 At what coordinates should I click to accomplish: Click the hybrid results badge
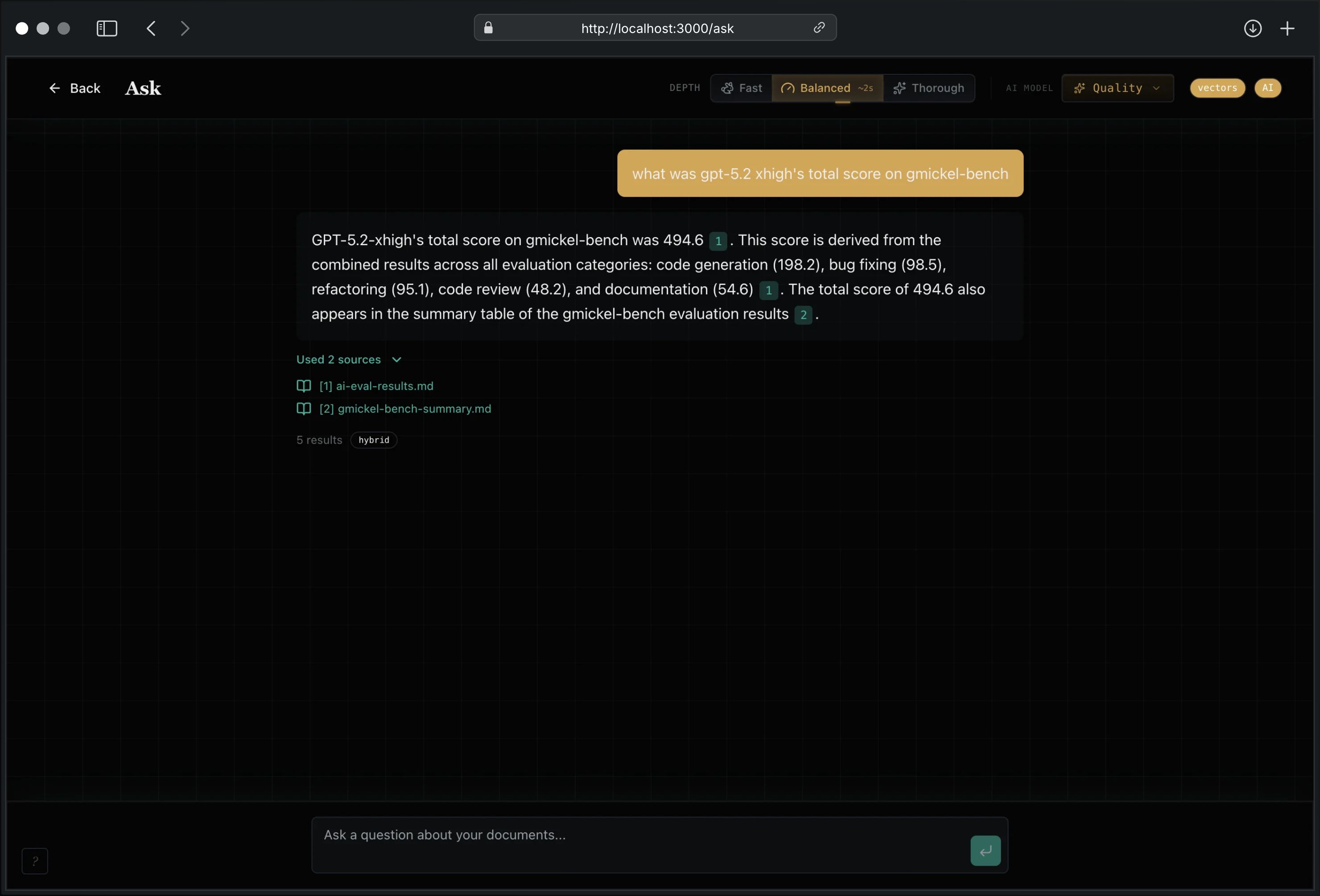tap(374, 440)
